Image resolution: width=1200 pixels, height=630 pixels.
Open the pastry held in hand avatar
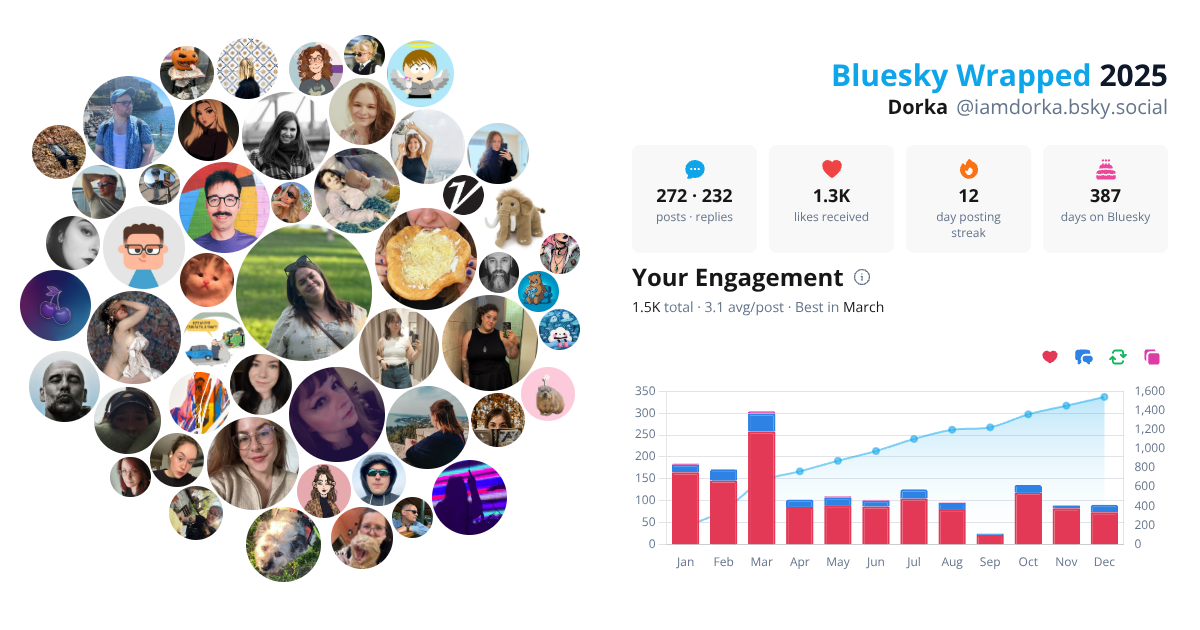tap(426, 259)
